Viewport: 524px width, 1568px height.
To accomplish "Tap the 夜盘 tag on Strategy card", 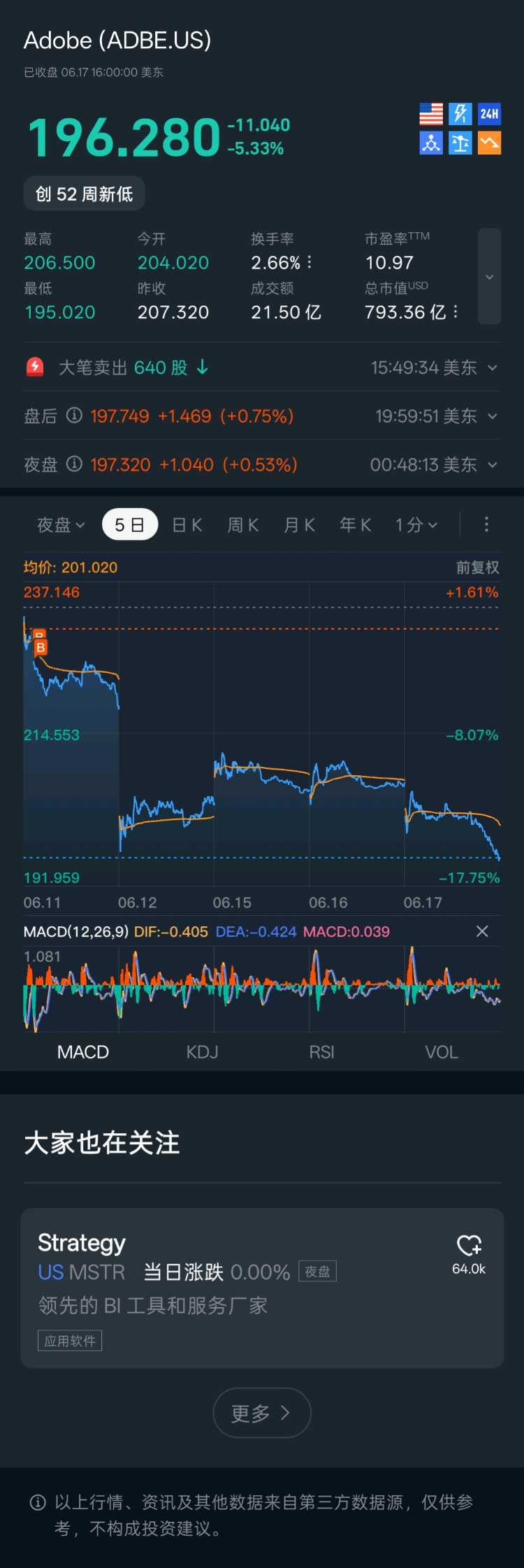I will tap(318, 1272).
